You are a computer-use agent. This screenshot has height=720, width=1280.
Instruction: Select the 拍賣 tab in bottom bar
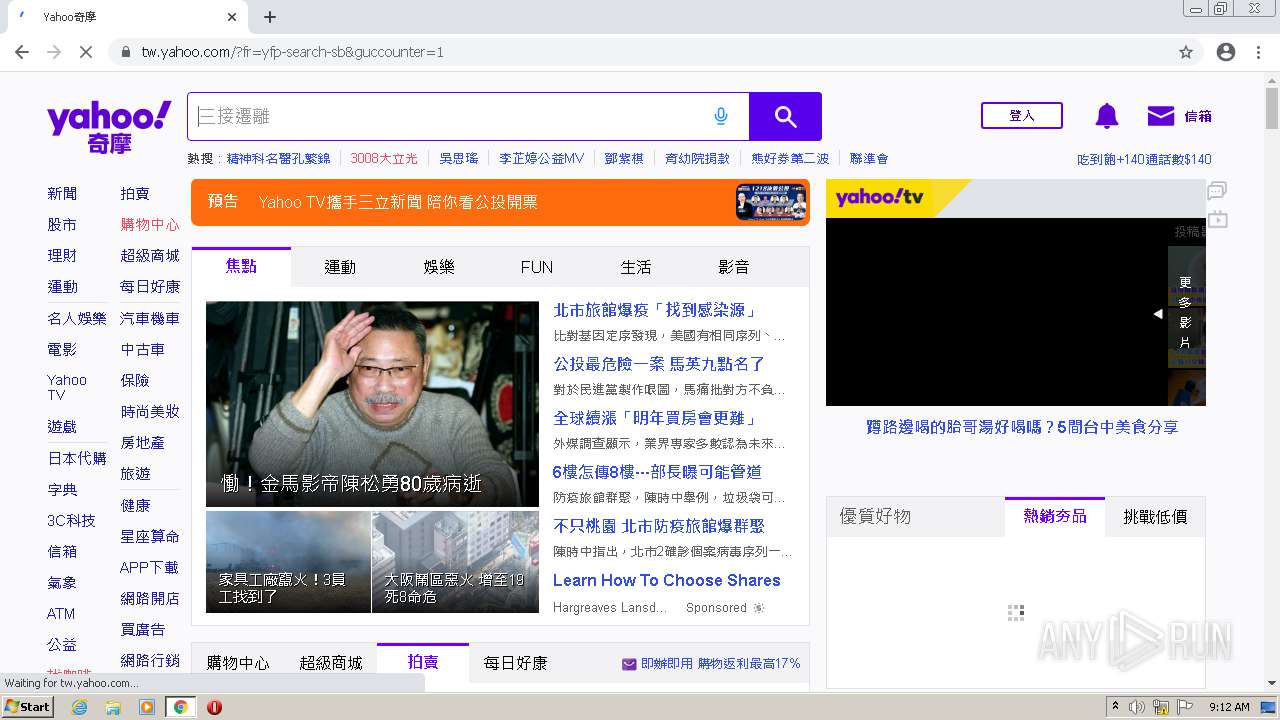[x=423, y=662]
